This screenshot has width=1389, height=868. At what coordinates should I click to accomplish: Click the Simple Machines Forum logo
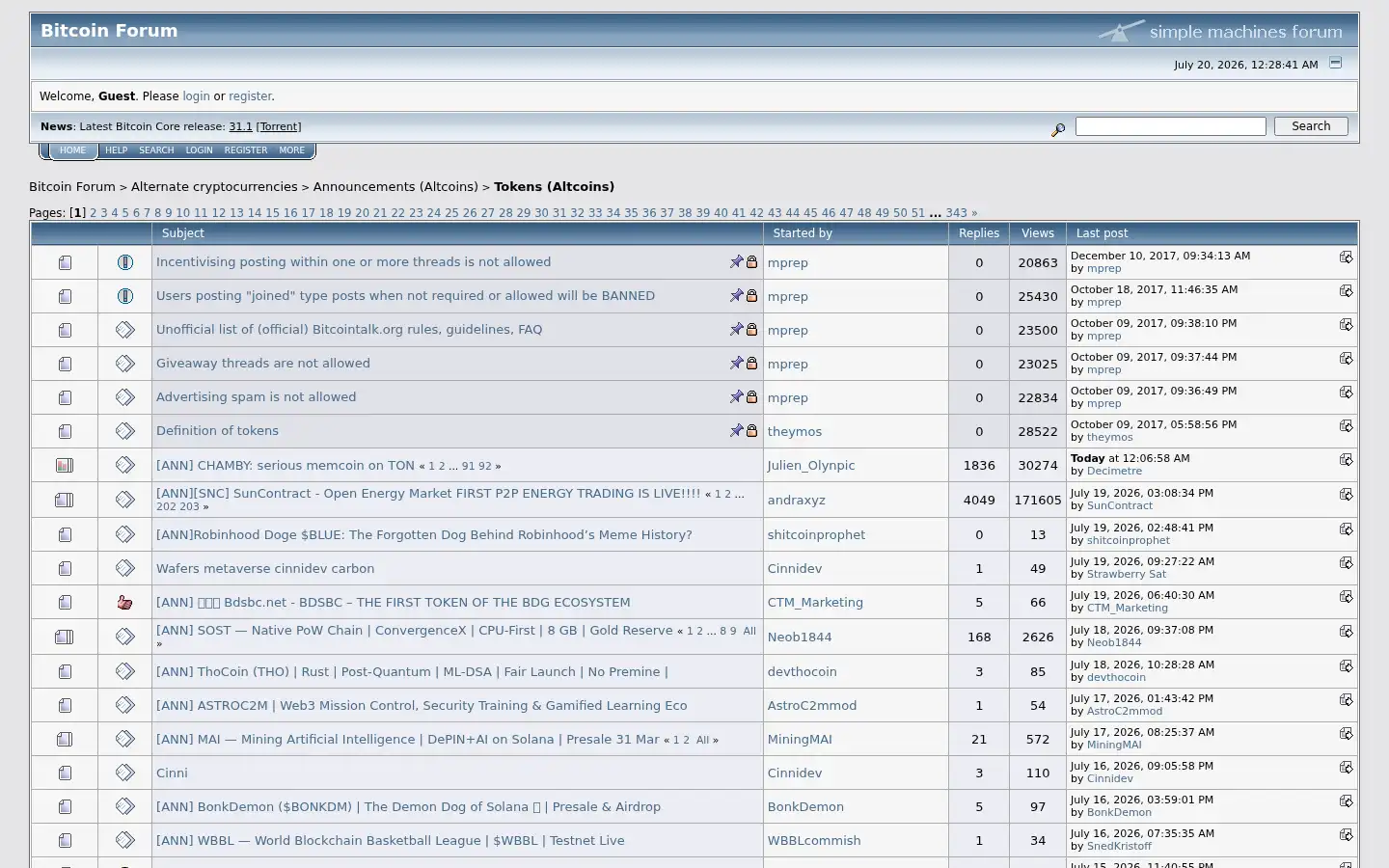(1220, 31)
